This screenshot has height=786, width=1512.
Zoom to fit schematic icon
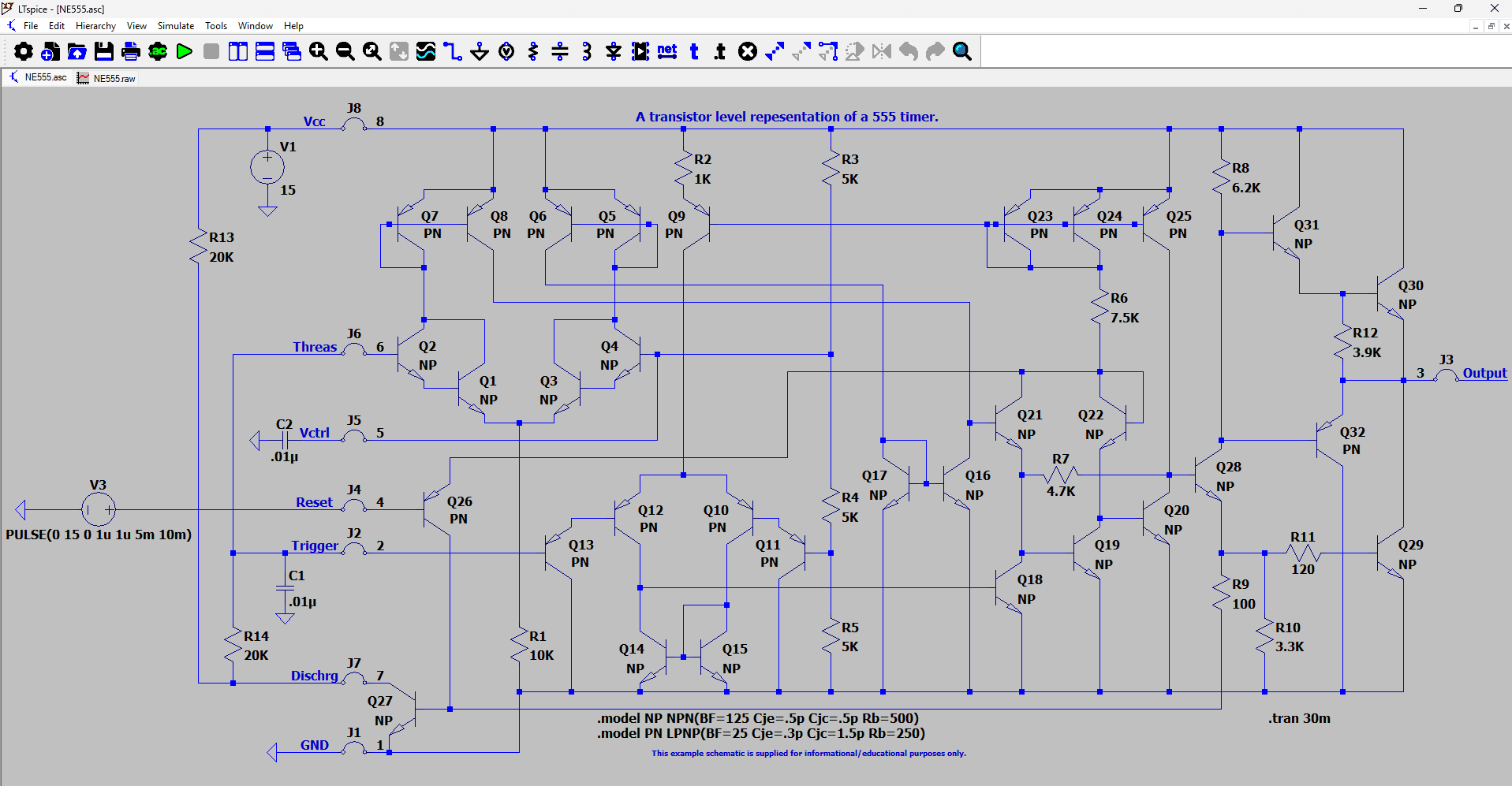click(x=372, y=52)
